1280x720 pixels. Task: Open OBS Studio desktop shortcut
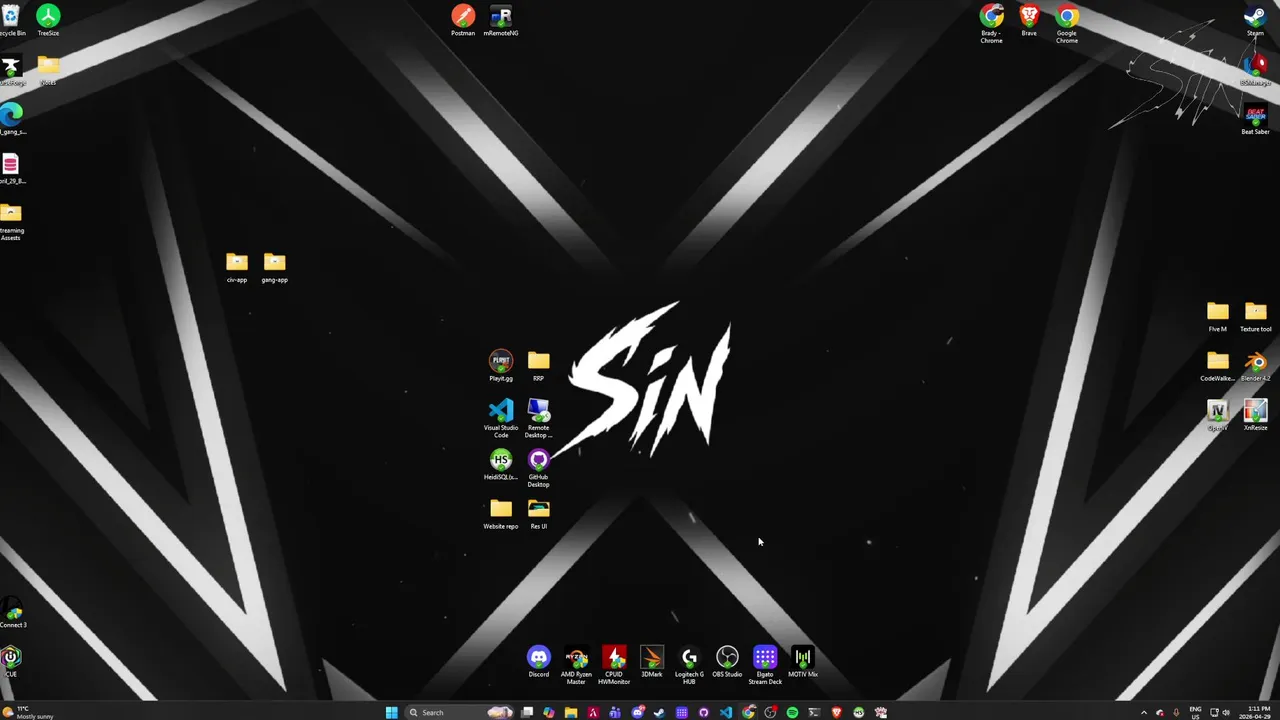[727, 662]
